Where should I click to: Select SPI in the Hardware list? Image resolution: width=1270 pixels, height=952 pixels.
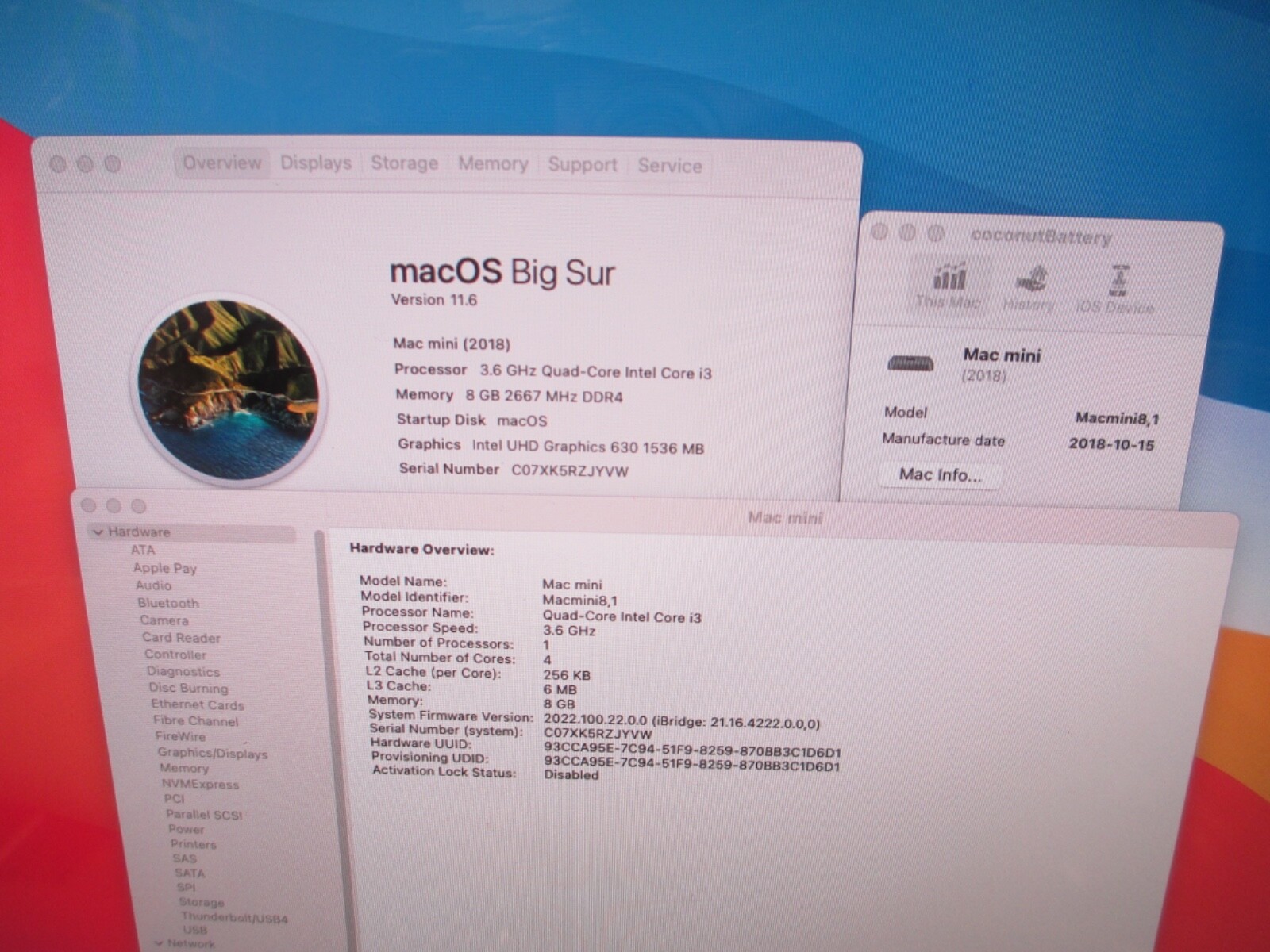[186, 887]
